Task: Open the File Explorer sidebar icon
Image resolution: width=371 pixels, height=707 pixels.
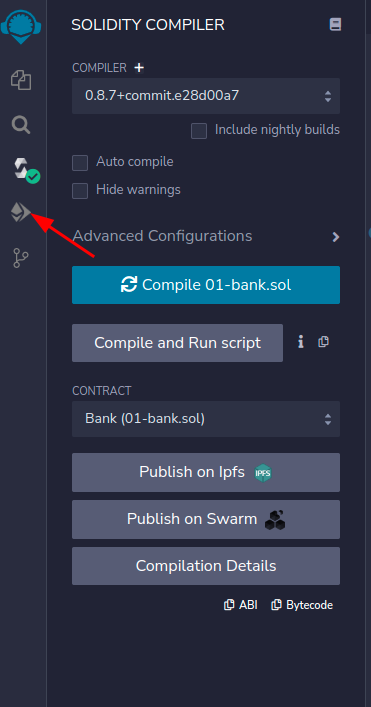Action: (21, 80)
